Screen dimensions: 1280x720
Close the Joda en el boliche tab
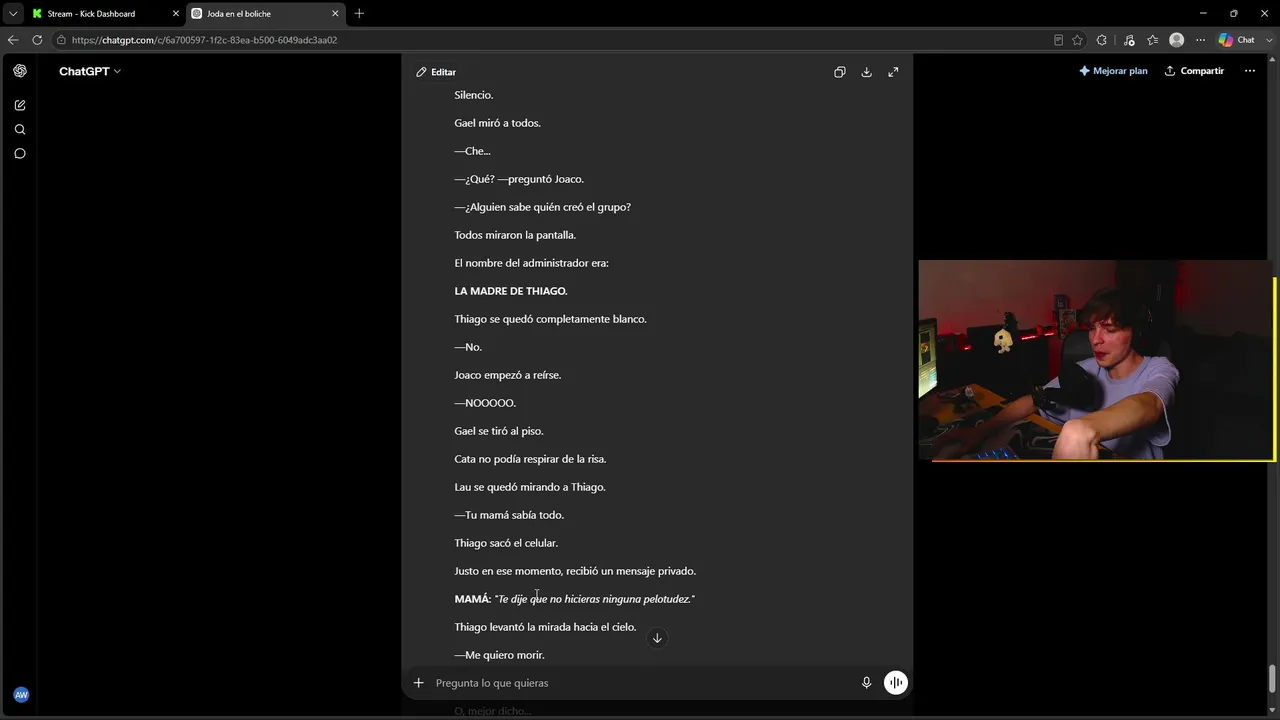coord(335,14)
